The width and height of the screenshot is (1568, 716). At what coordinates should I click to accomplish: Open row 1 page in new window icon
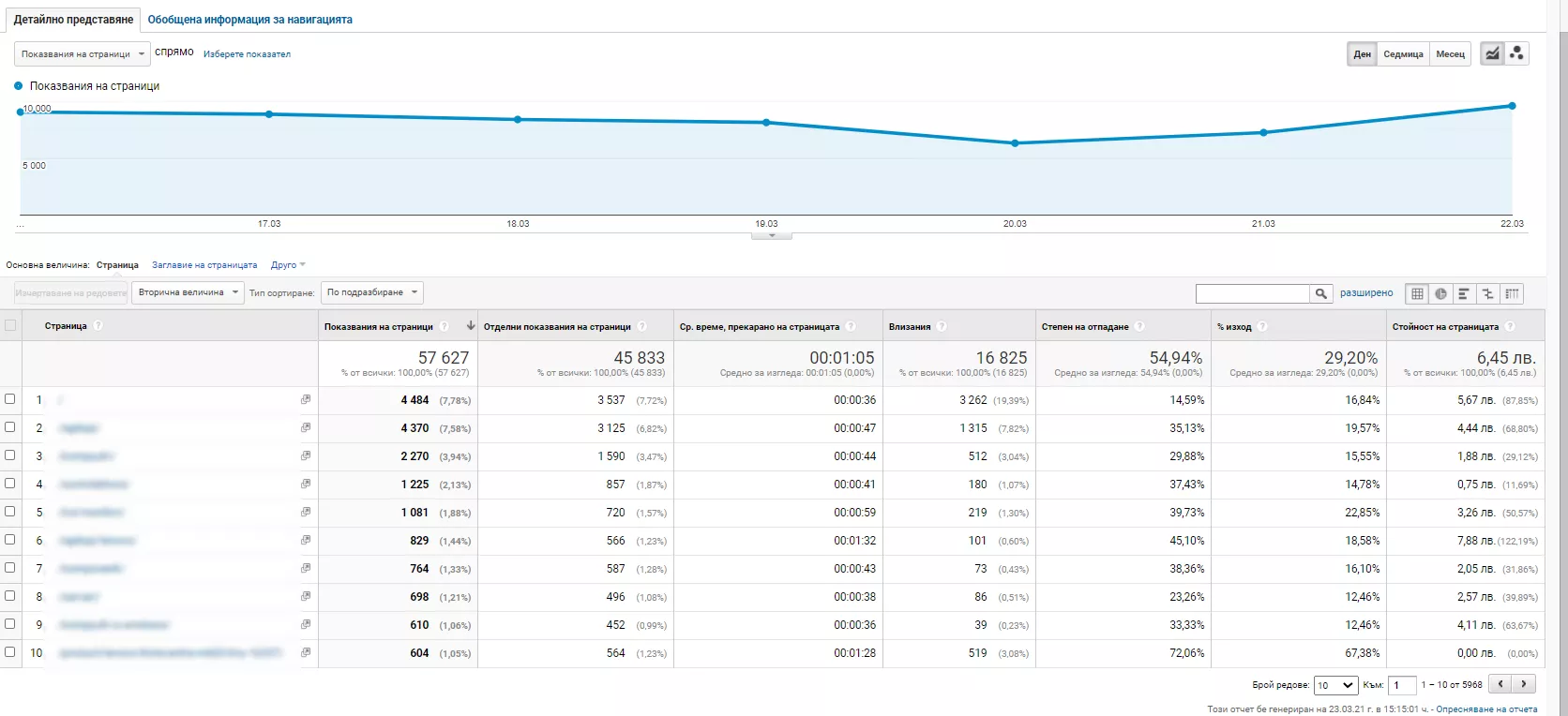[x=306, y=399]
